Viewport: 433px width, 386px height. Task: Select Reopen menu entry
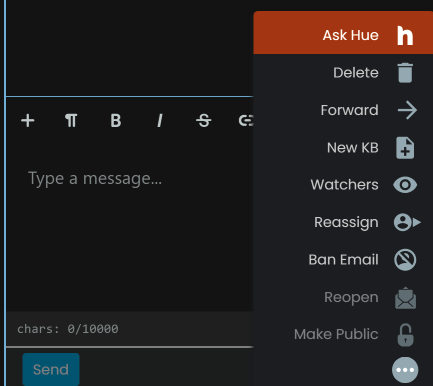coord(343,297)
